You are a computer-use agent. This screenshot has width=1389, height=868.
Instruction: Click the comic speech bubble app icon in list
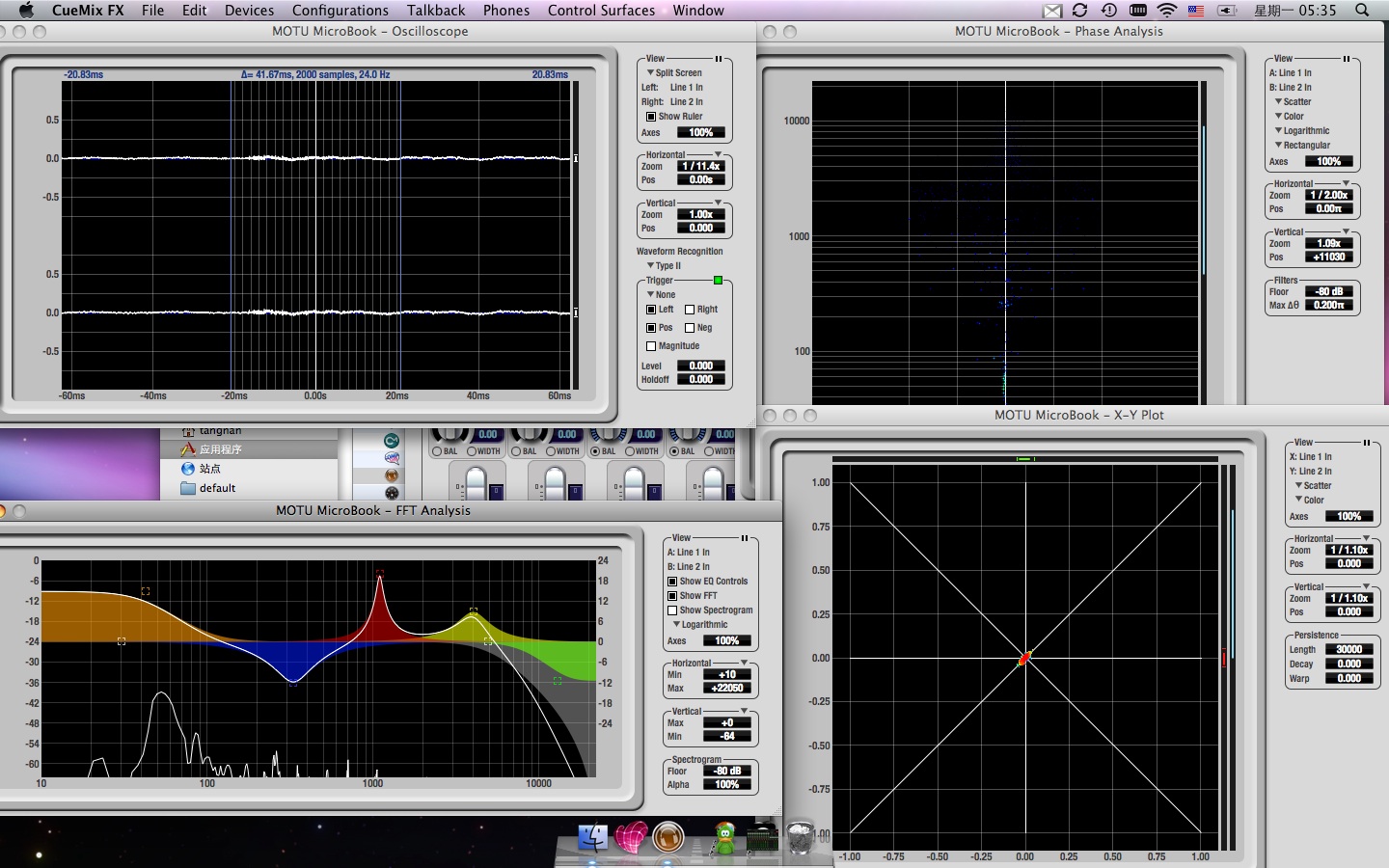tap(392, 458)
